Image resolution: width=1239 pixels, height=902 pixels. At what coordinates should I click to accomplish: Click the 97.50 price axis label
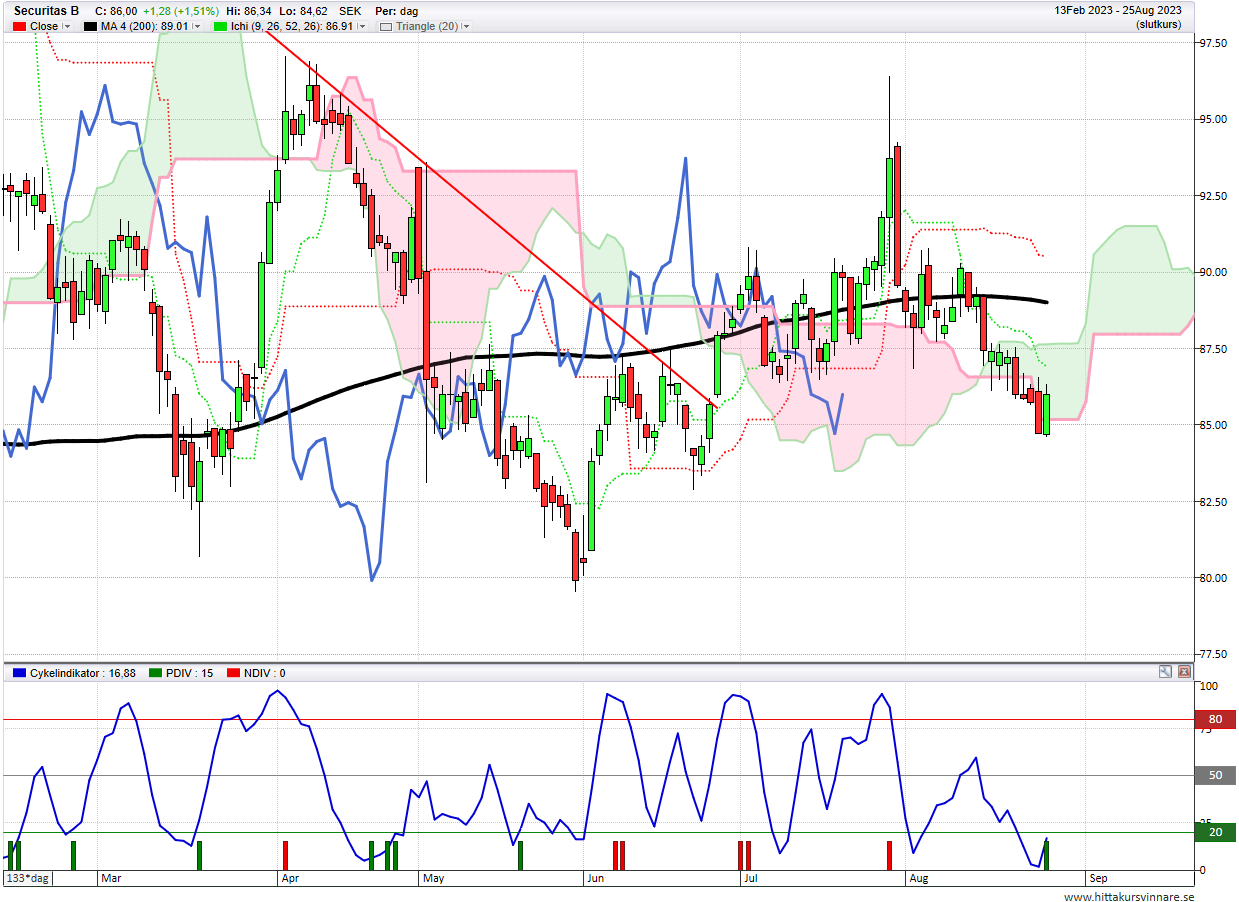click(x=1213, y=43)
